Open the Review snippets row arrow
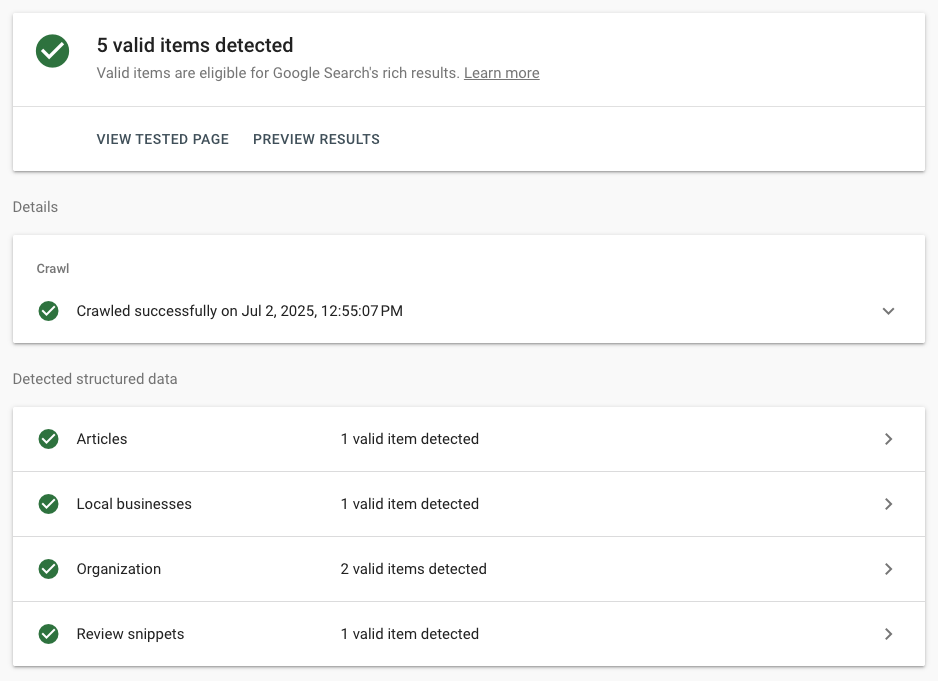Viewport: 938px width, 681px height. pos(888,634)
